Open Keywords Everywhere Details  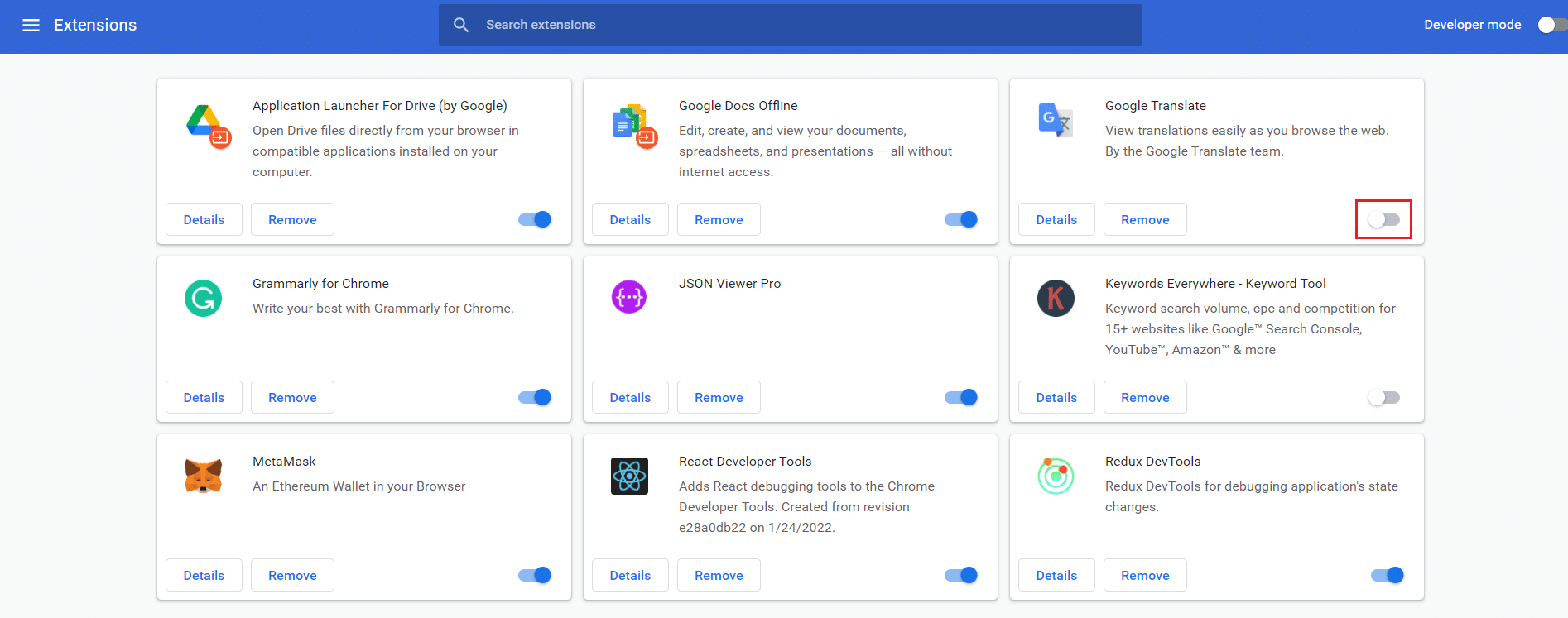(1056, 397)
